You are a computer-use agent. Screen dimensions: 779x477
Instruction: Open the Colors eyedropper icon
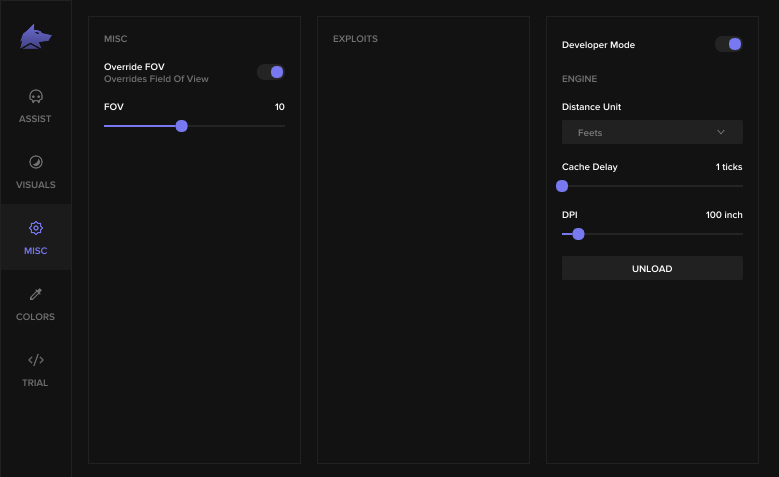36,294
